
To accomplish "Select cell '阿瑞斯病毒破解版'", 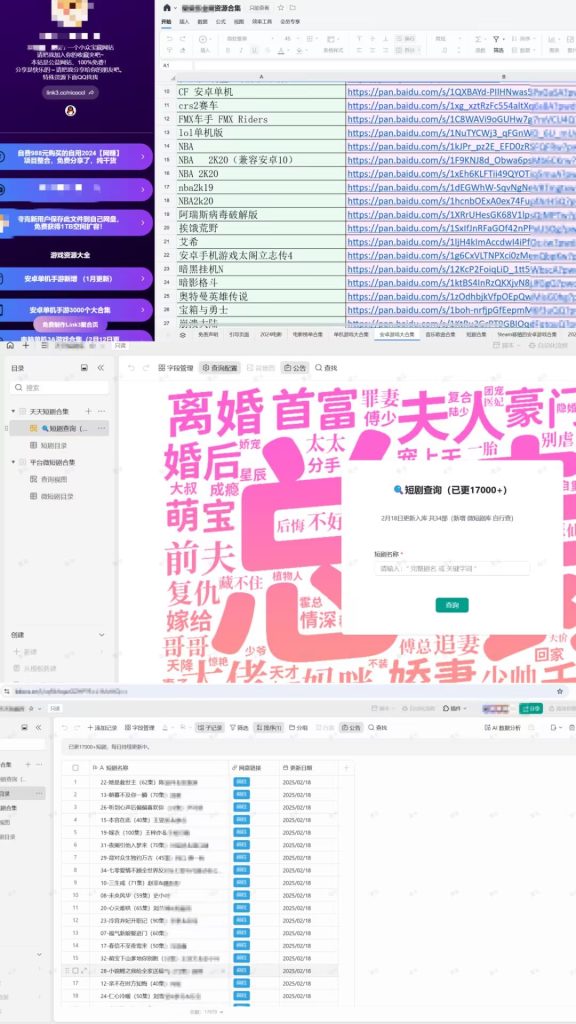I will [261, 214].
